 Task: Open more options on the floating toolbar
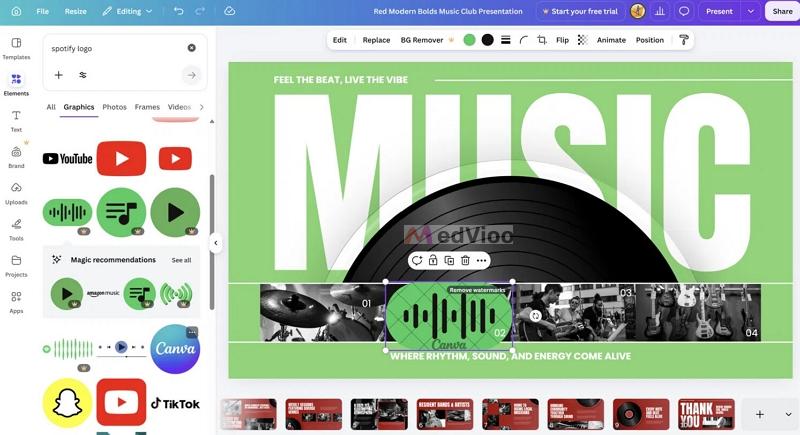coord(481,261)
